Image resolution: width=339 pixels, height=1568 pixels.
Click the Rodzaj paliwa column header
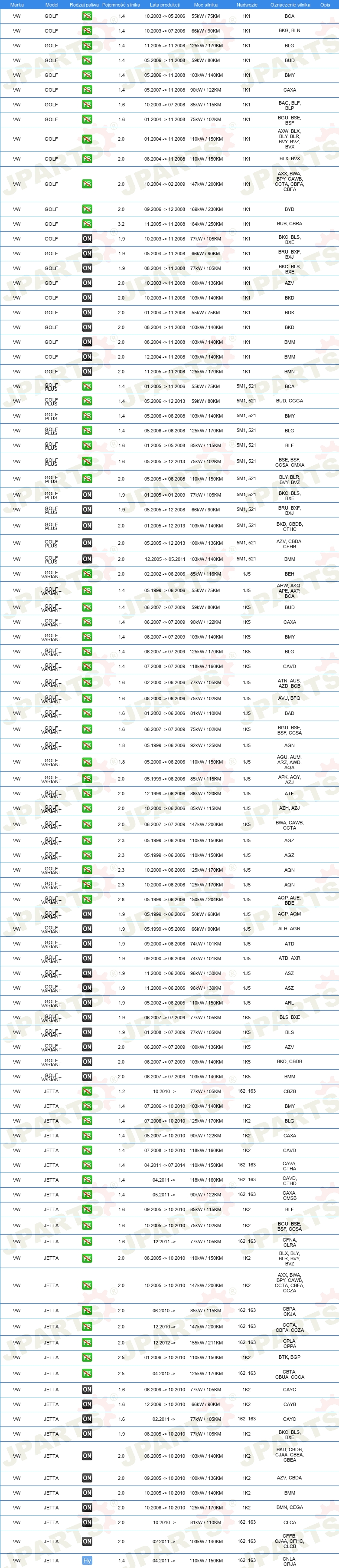[85, 4]
